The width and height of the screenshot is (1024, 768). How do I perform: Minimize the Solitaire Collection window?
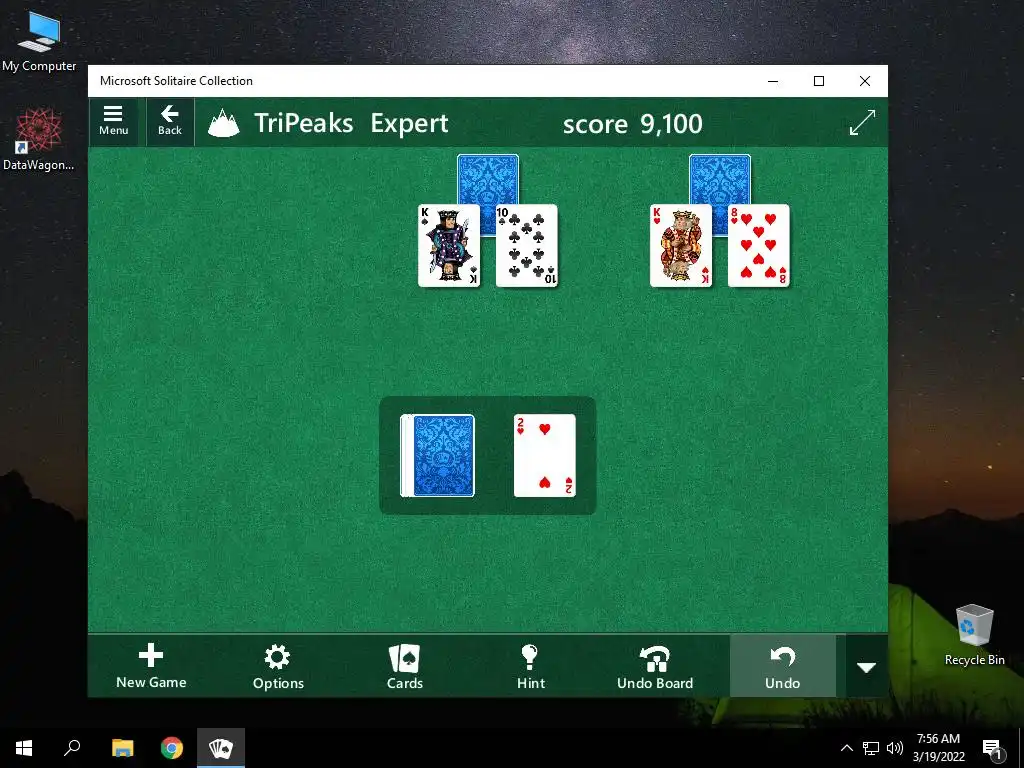click(x=773, y=81)
